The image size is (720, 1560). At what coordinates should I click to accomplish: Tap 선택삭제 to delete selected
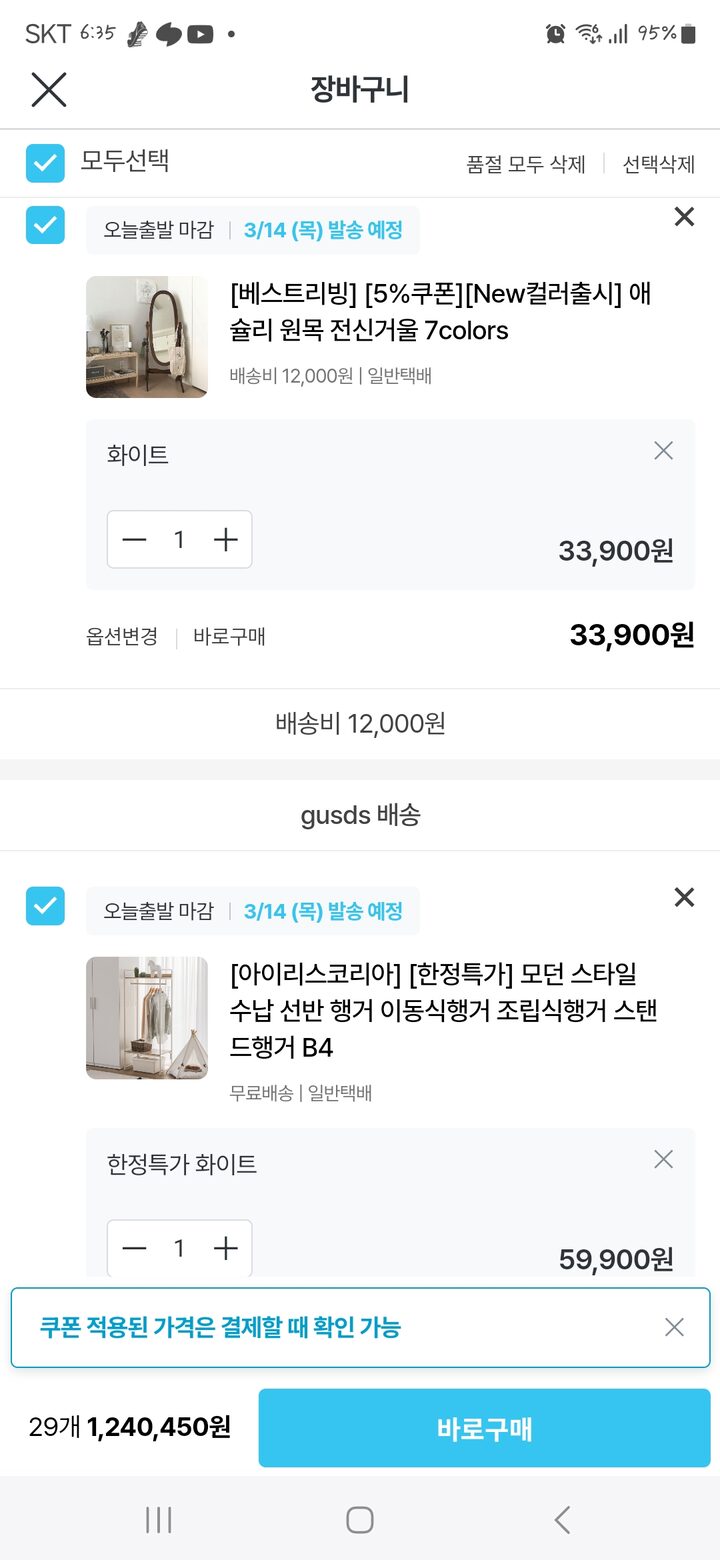[658, 164]
